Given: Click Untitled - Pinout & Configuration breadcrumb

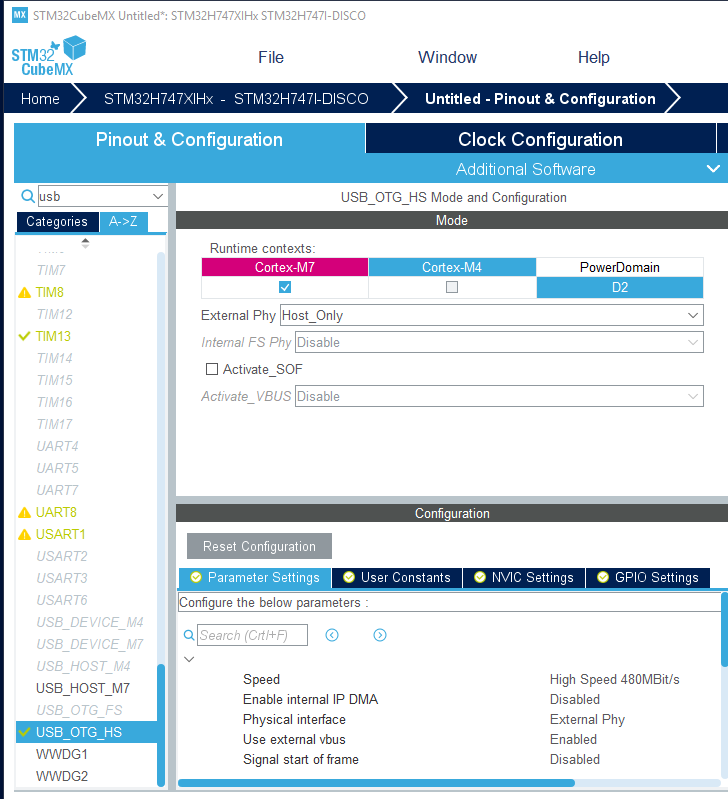Looking at the screenshot, I should 540,98.
